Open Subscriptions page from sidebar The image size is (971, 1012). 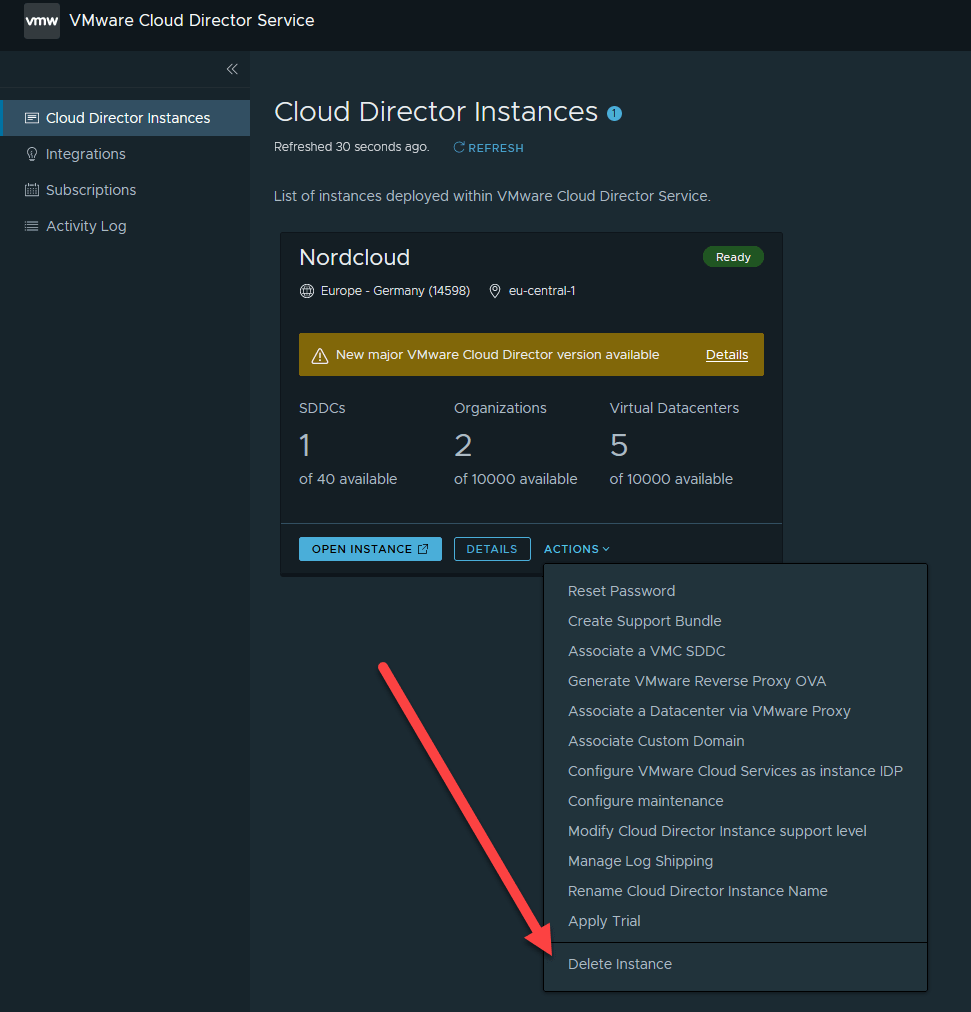point(90,190)
